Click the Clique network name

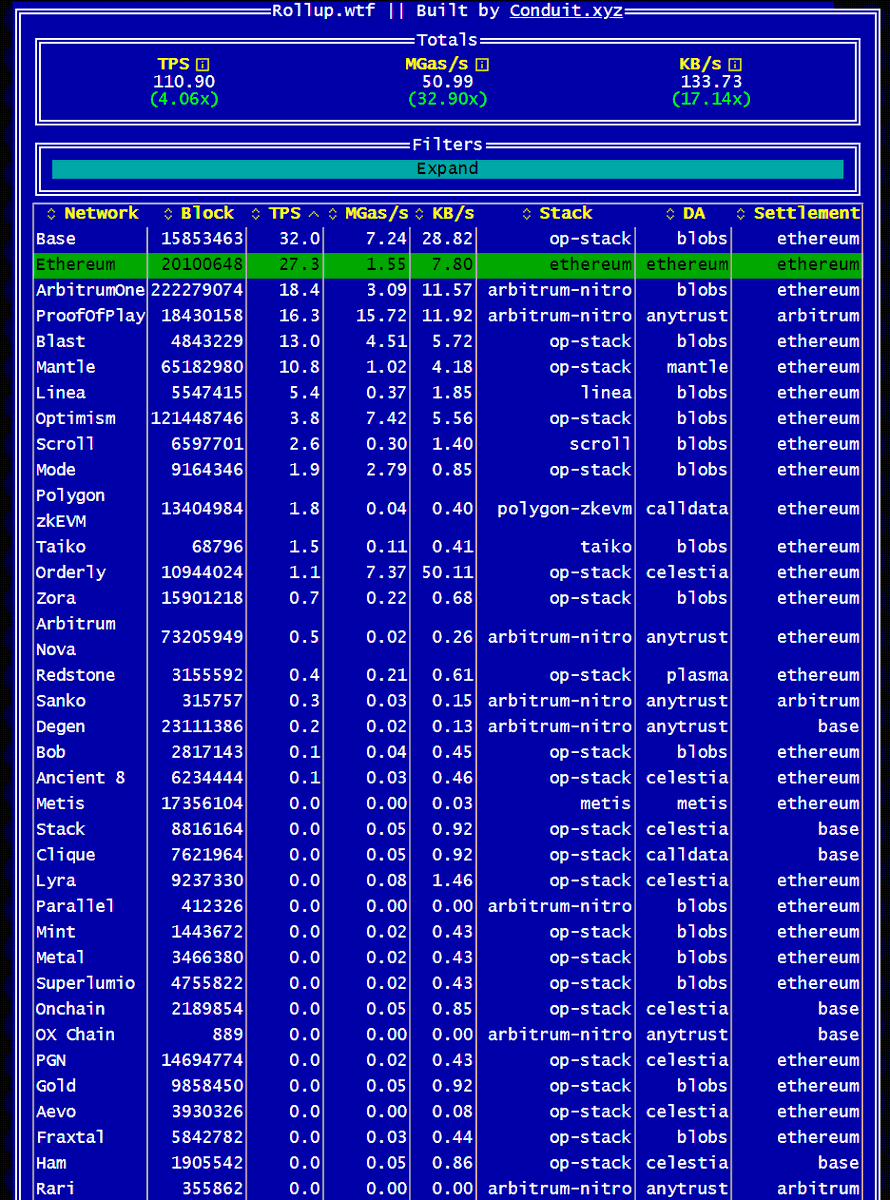point(65,855)
